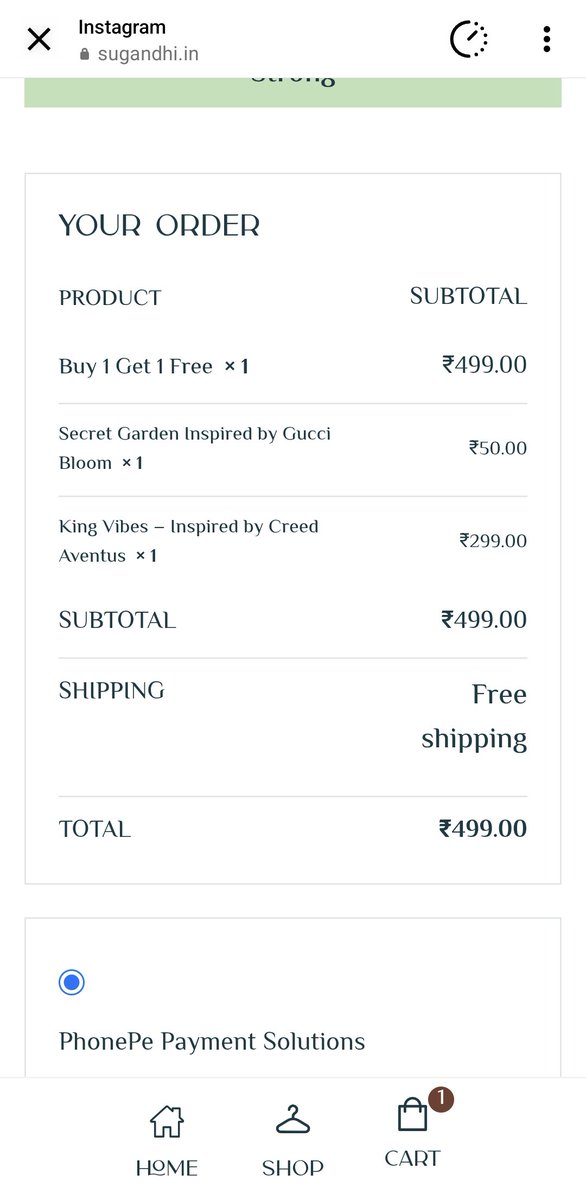Tap the cart badge showing 1

[x=441, y=1101]
